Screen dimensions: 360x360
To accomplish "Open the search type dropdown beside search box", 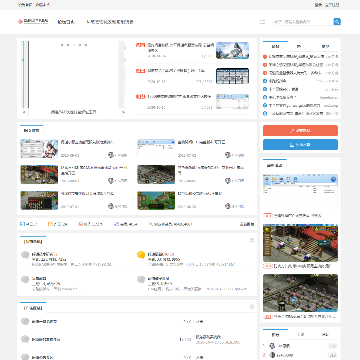I will (278, 22).
